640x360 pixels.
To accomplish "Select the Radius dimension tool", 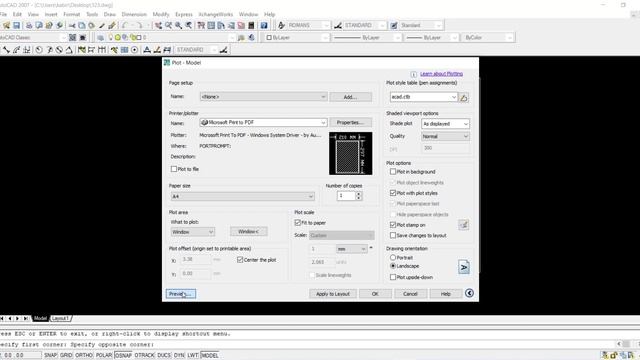I will 39,50.
